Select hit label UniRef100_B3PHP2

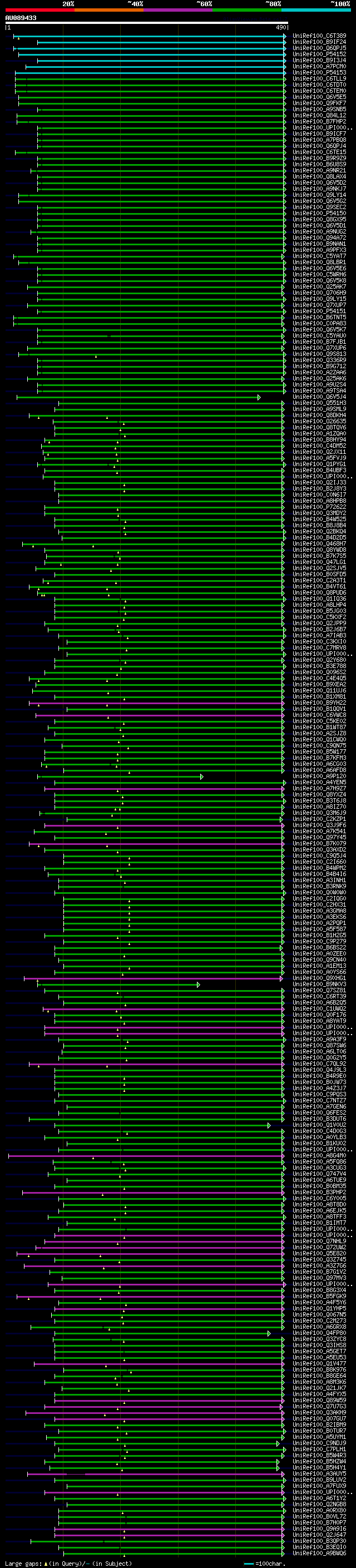click(319, 1193)
